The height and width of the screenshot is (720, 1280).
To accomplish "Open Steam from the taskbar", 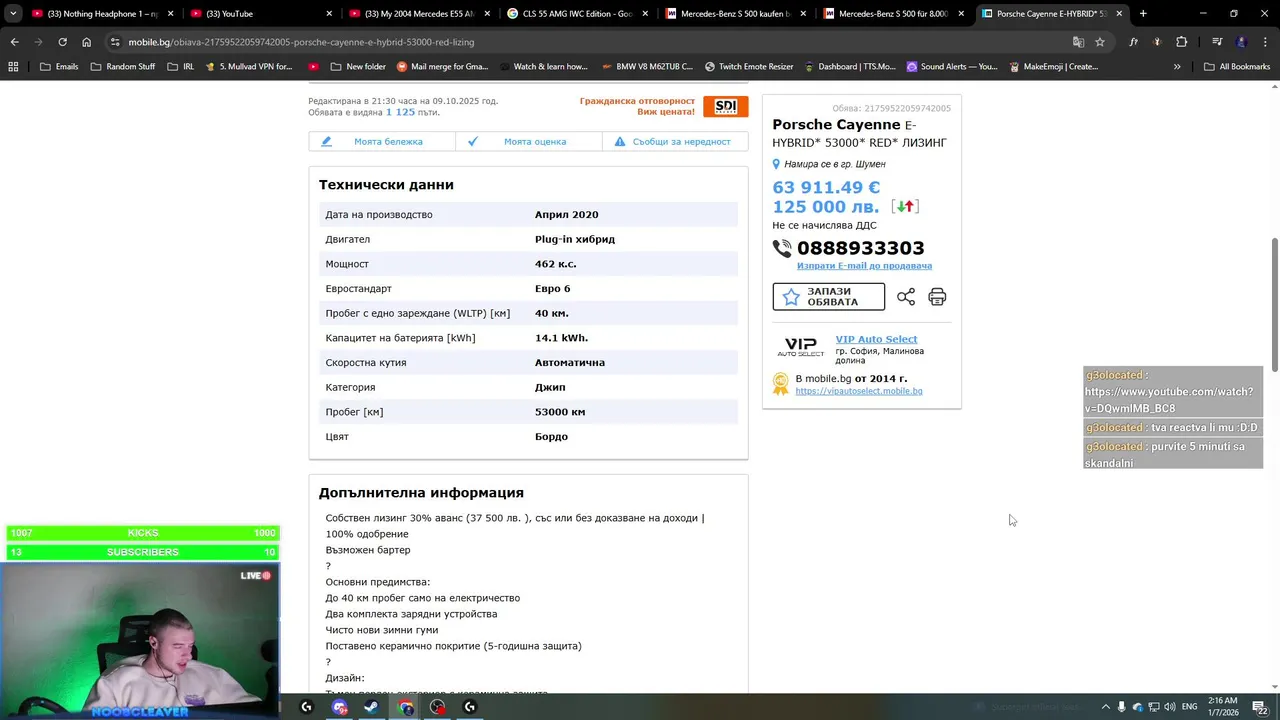I will 371,707.
